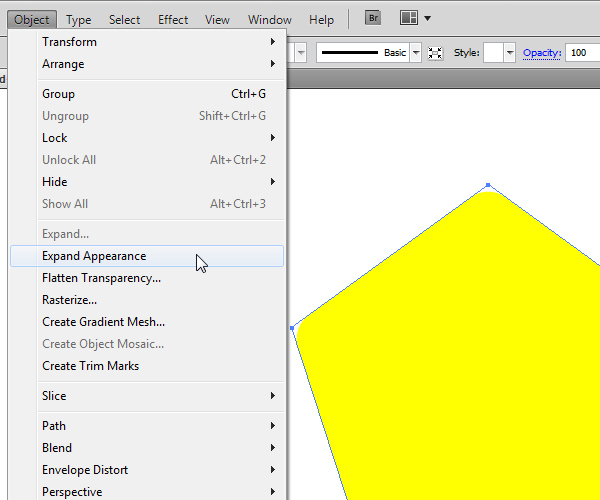Open the Arrange Documents dropdown arrow
Viewport: 600px width, 500px height.
427,18
